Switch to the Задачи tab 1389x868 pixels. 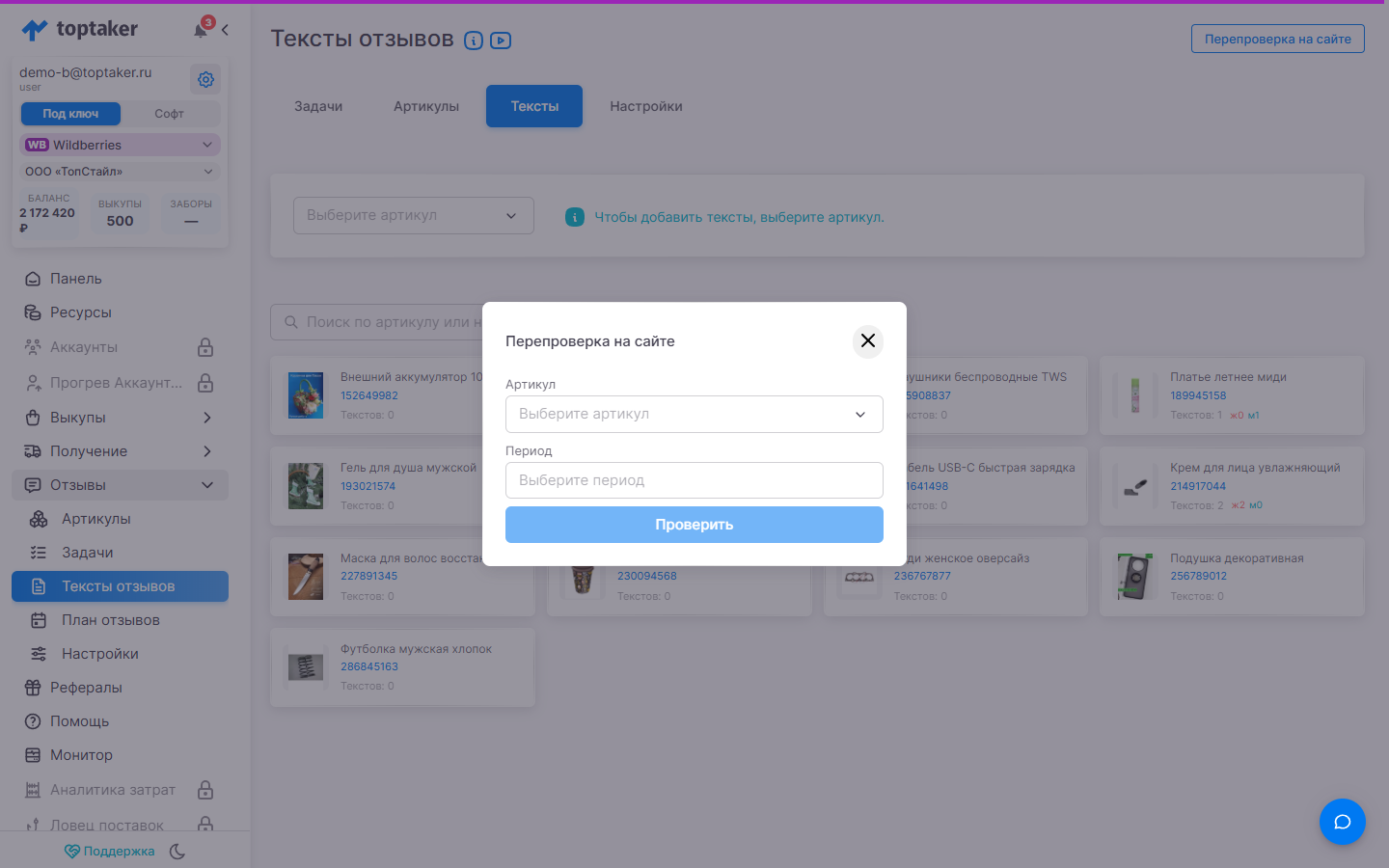(318, 106)
